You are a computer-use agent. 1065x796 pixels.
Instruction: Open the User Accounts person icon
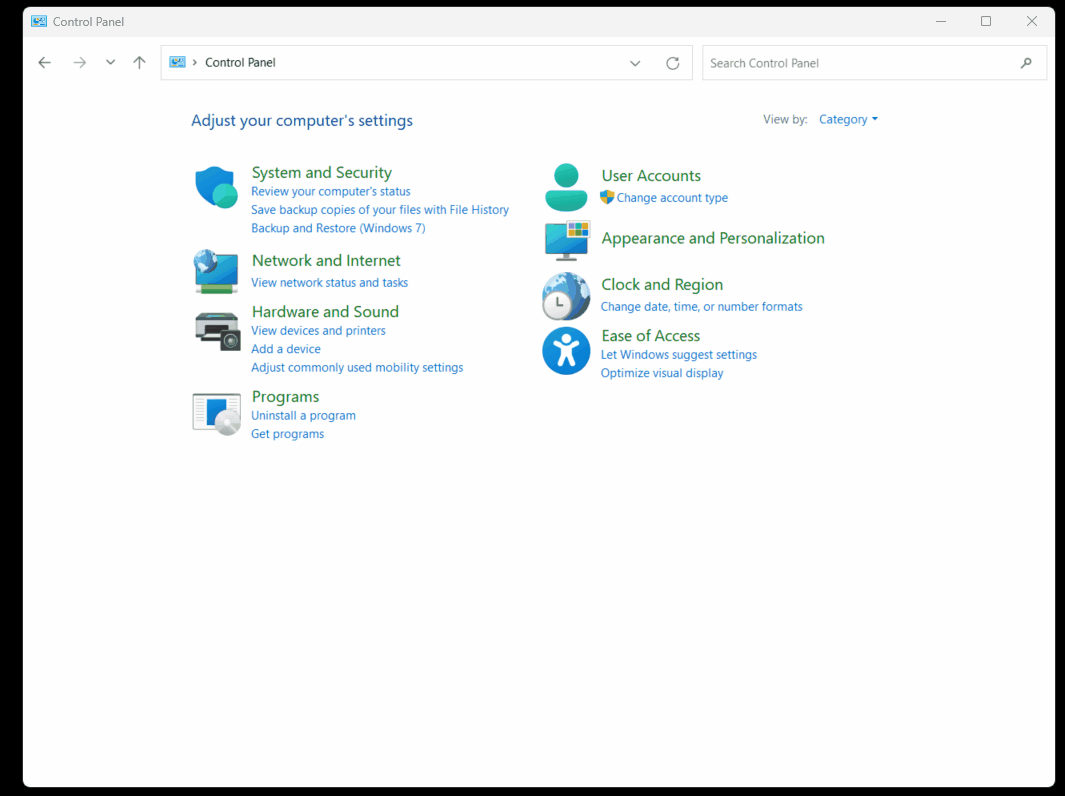pyautogui.click(x=566, y=187)
